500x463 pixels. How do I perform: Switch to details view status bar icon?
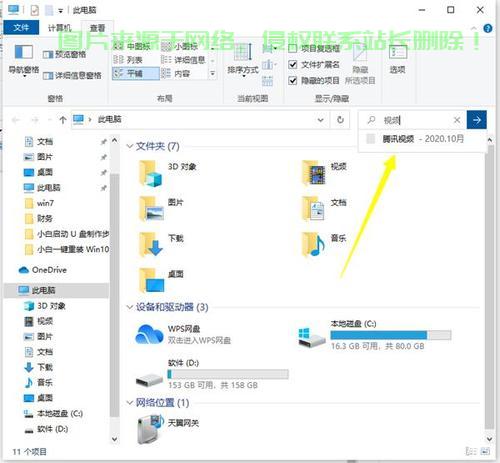click(x=471, y=451)
